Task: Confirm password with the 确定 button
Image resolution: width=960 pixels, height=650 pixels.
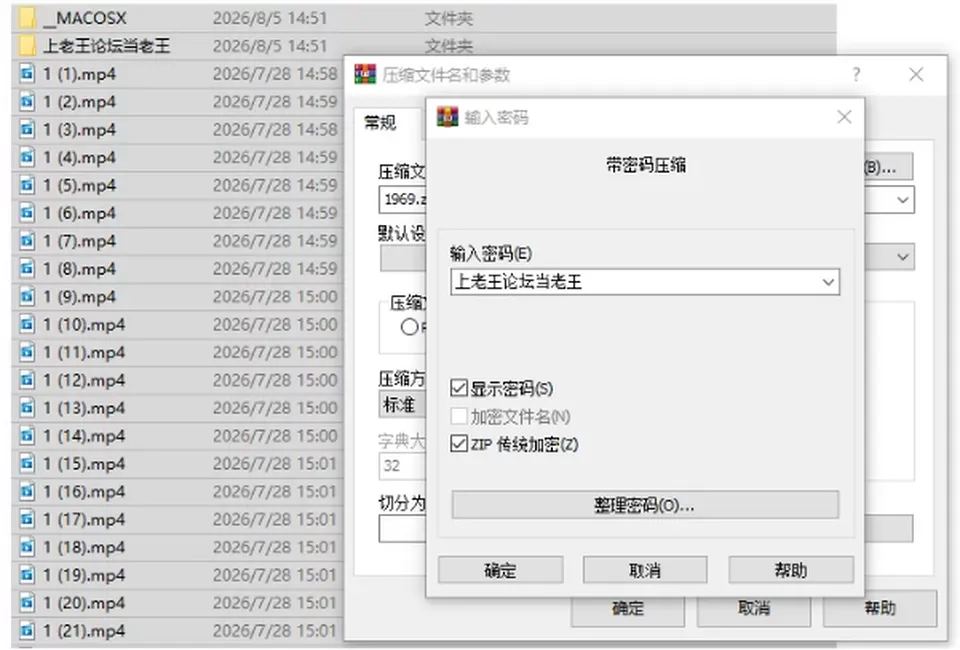Action: coord(500,570)
